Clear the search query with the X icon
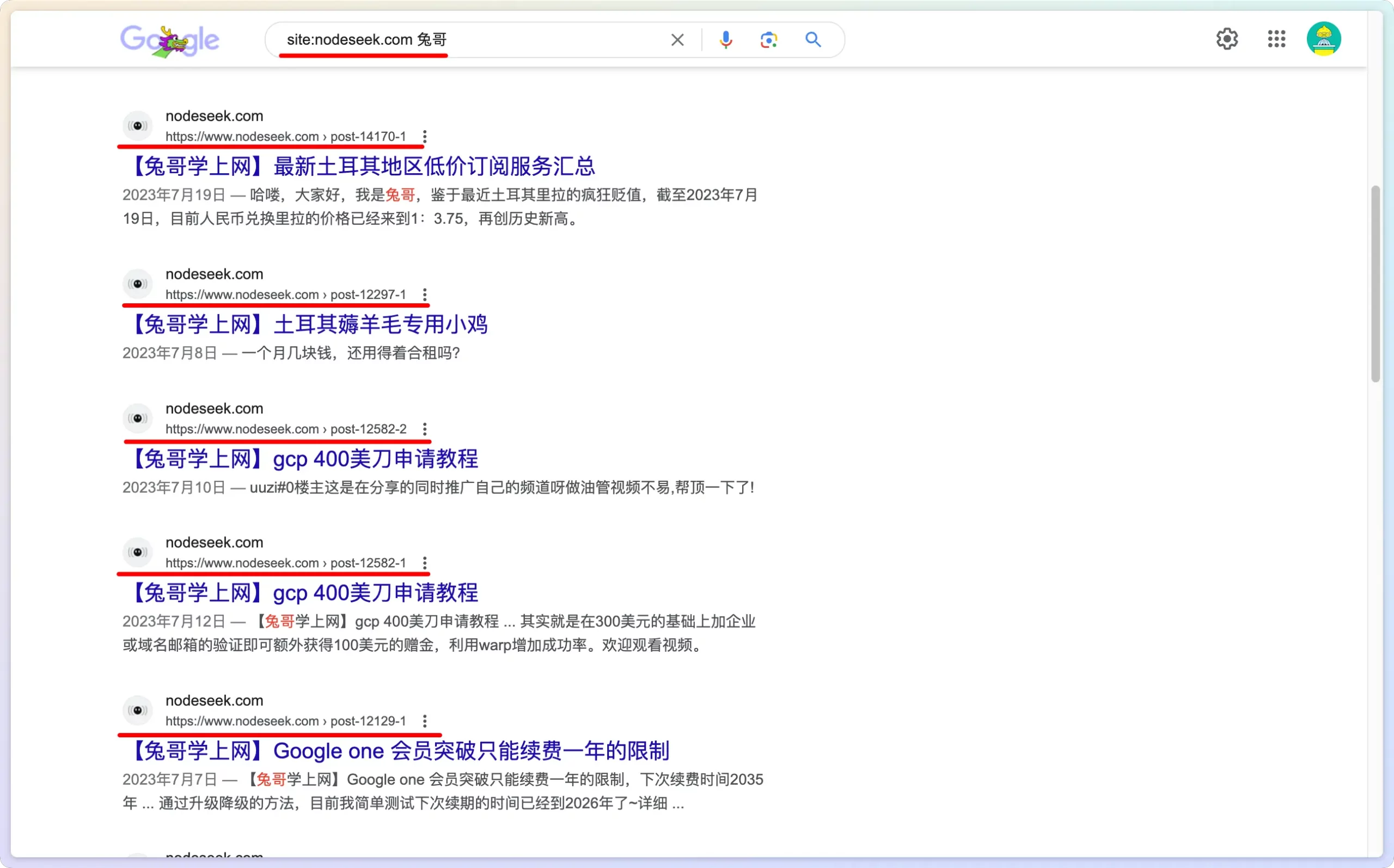This screenshot has width=1394, height=868. click(x=677, y=40)
